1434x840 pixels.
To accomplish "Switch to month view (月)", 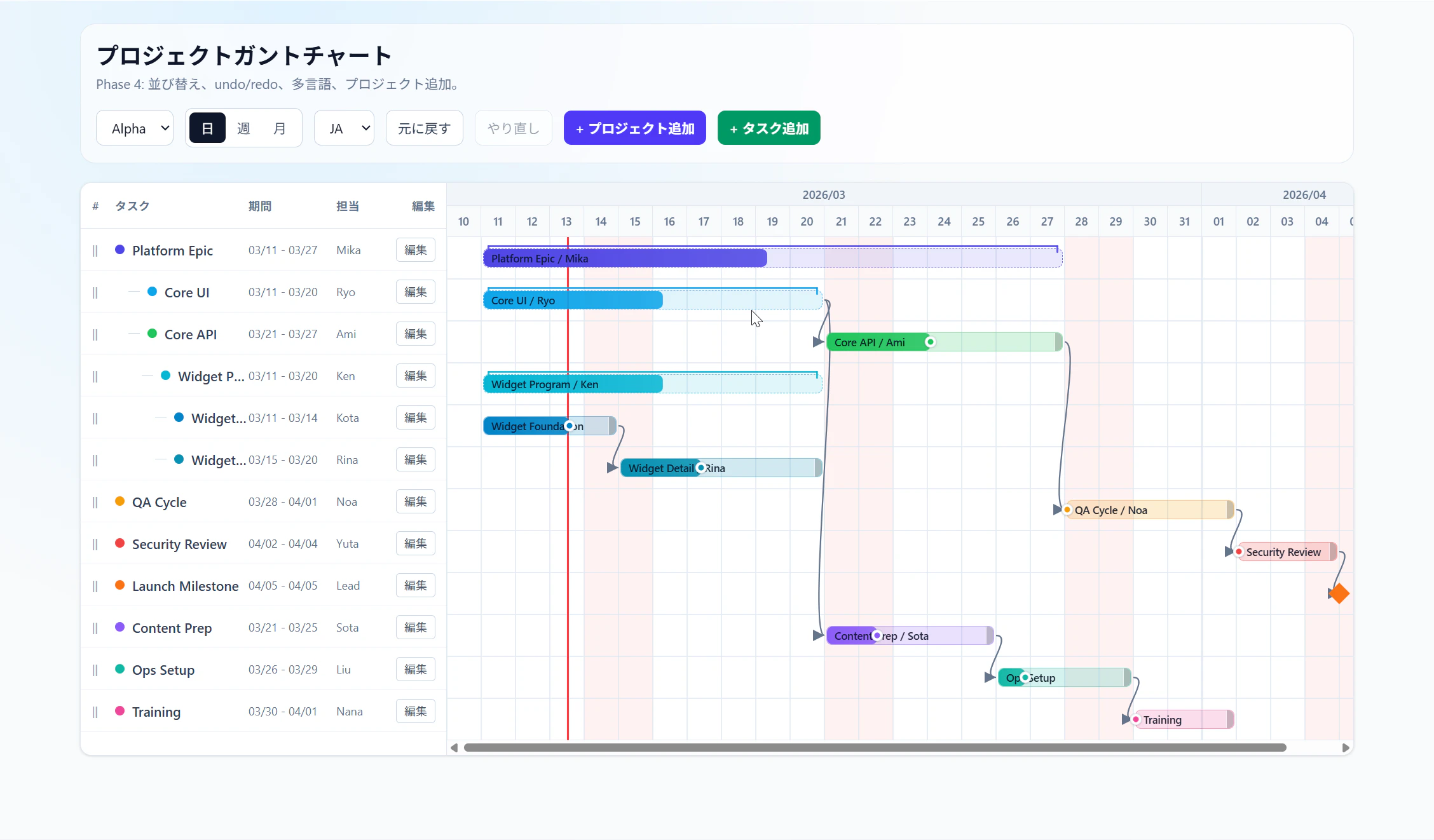I will point(280,128).
